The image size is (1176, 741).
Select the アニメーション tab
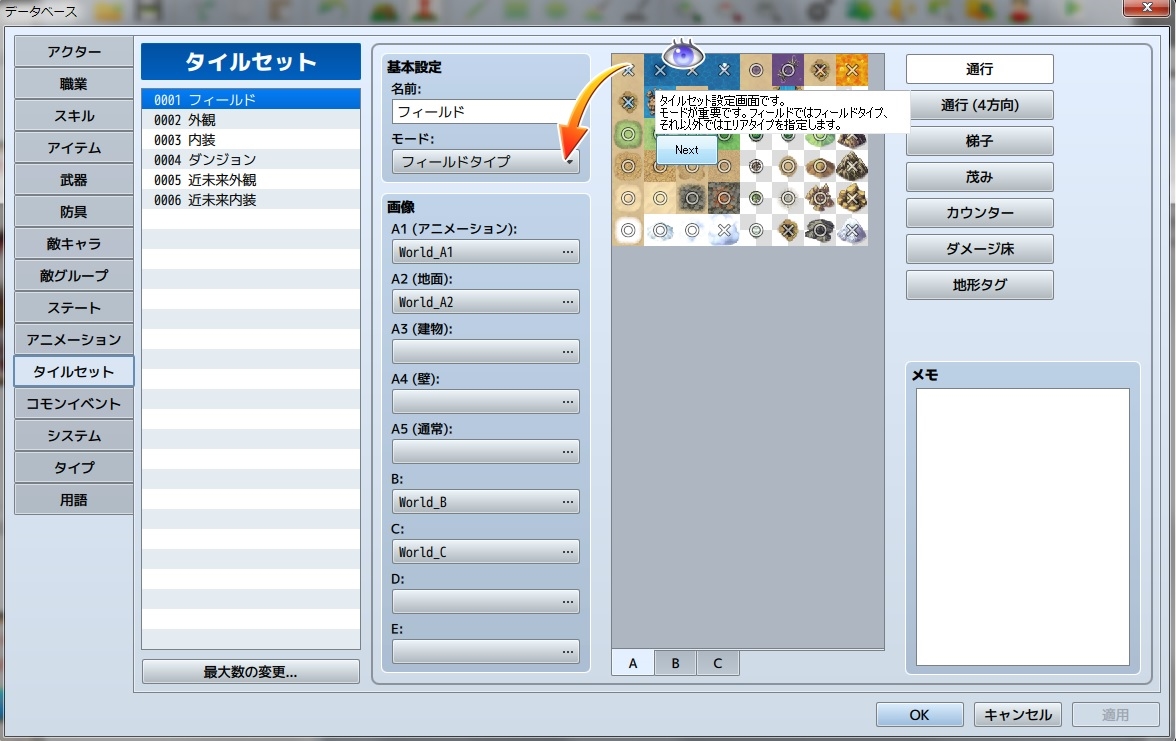click(x=74, y=340)
